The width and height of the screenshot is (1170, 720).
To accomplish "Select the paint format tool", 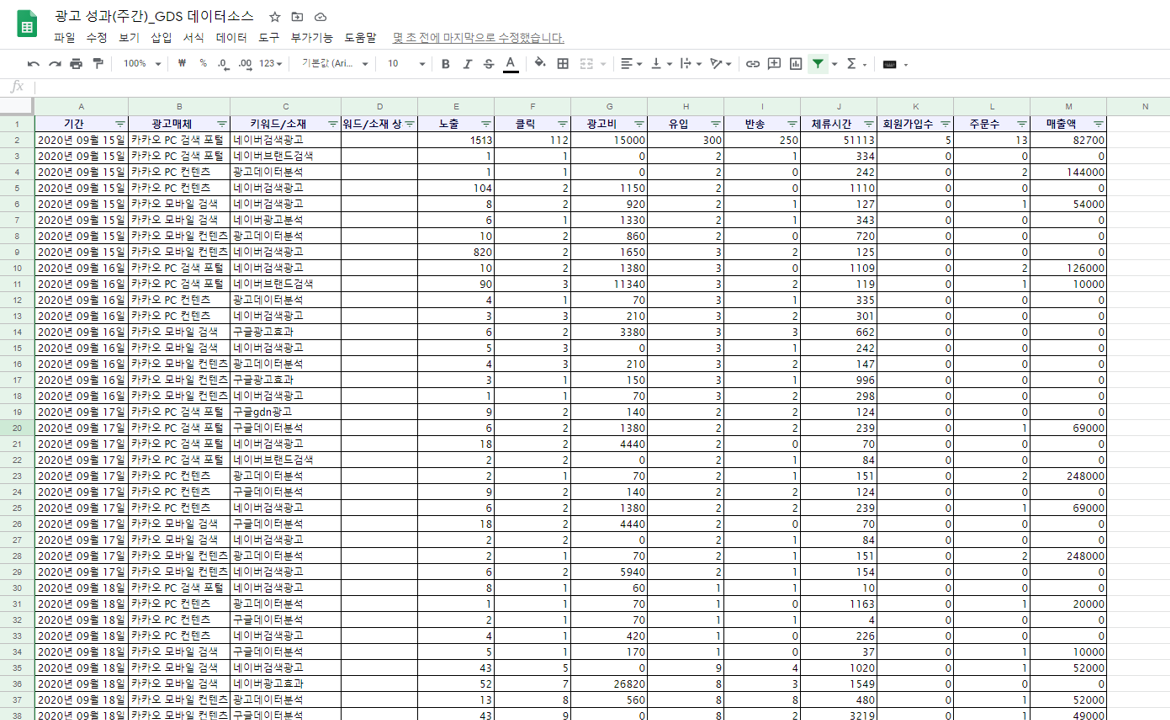I will (98, 64).
